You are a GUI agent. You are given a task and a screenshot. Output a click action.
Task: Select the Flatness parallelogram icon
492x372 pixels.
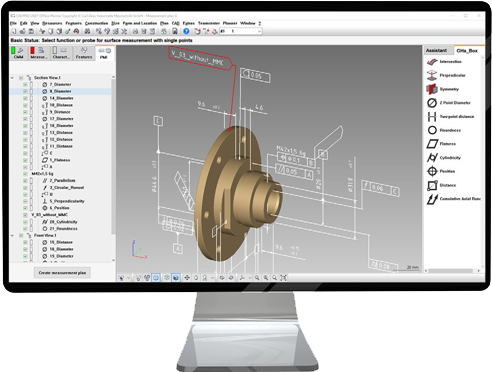(432, 144)
